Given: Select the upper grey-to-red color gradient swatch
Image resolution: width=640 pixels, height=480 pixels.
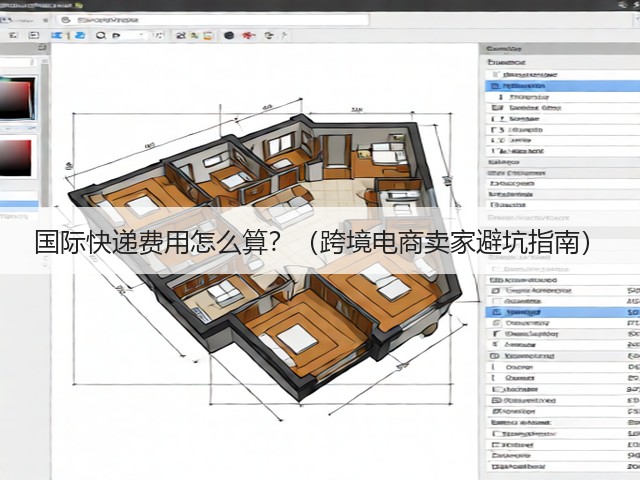Looking at the screenshot, I should (x=17, y=99).
